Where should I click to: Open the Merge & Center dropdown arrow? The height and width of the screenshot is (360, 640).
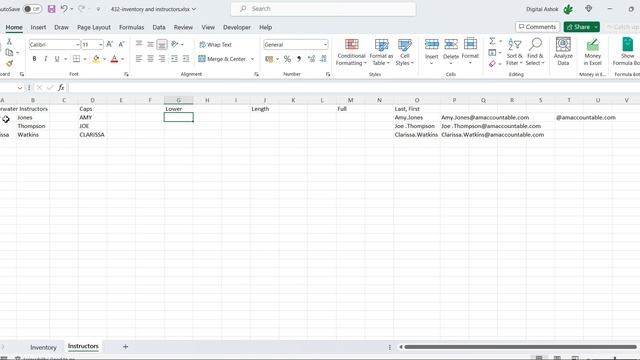[x=252, y=59]
